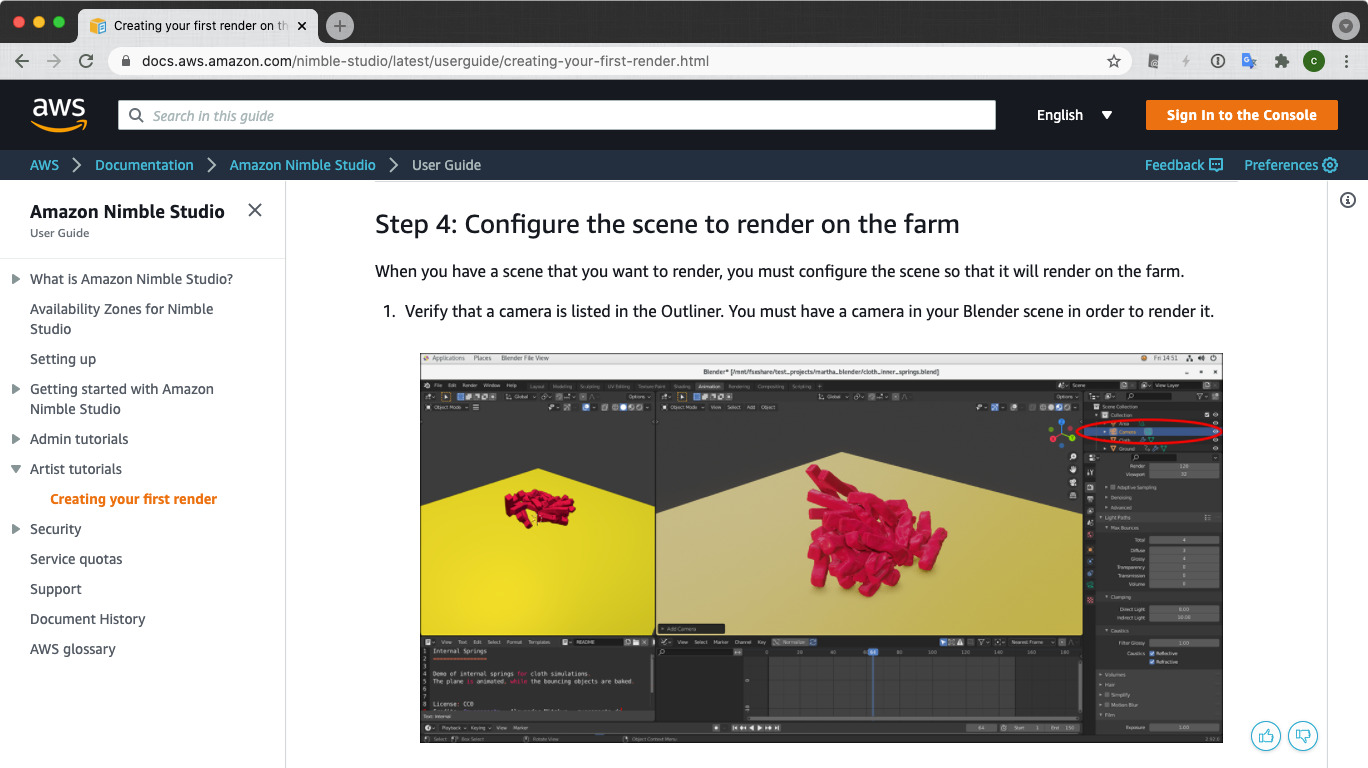The width and height of the screenshot is (1368, 768).
Task: Click the AWS home logo
Action: tap(59, 114)
